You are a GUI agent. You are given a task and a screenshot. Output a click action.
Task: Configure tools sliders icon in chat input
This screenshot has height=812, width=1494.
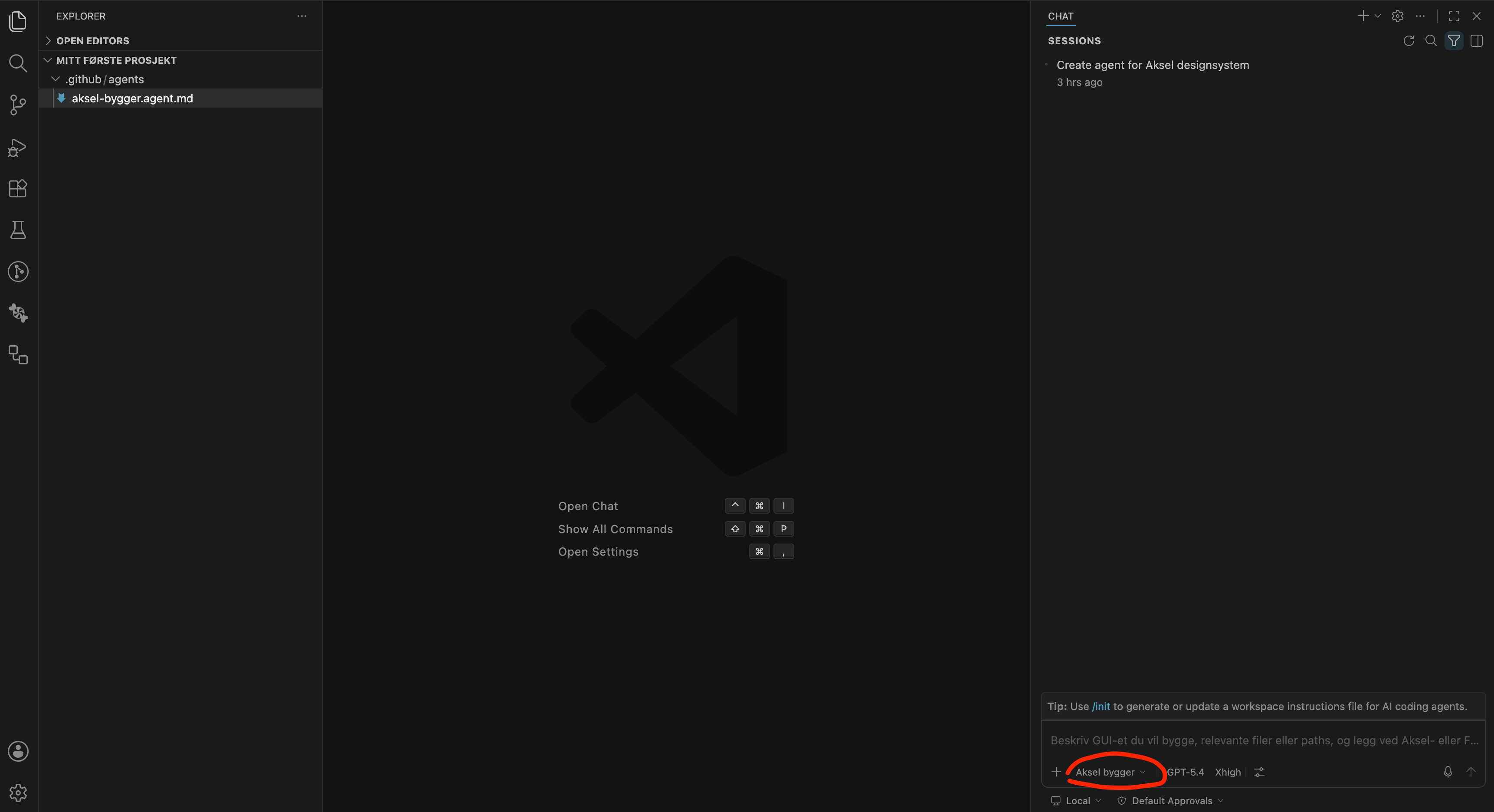[x=1259, y=772]
